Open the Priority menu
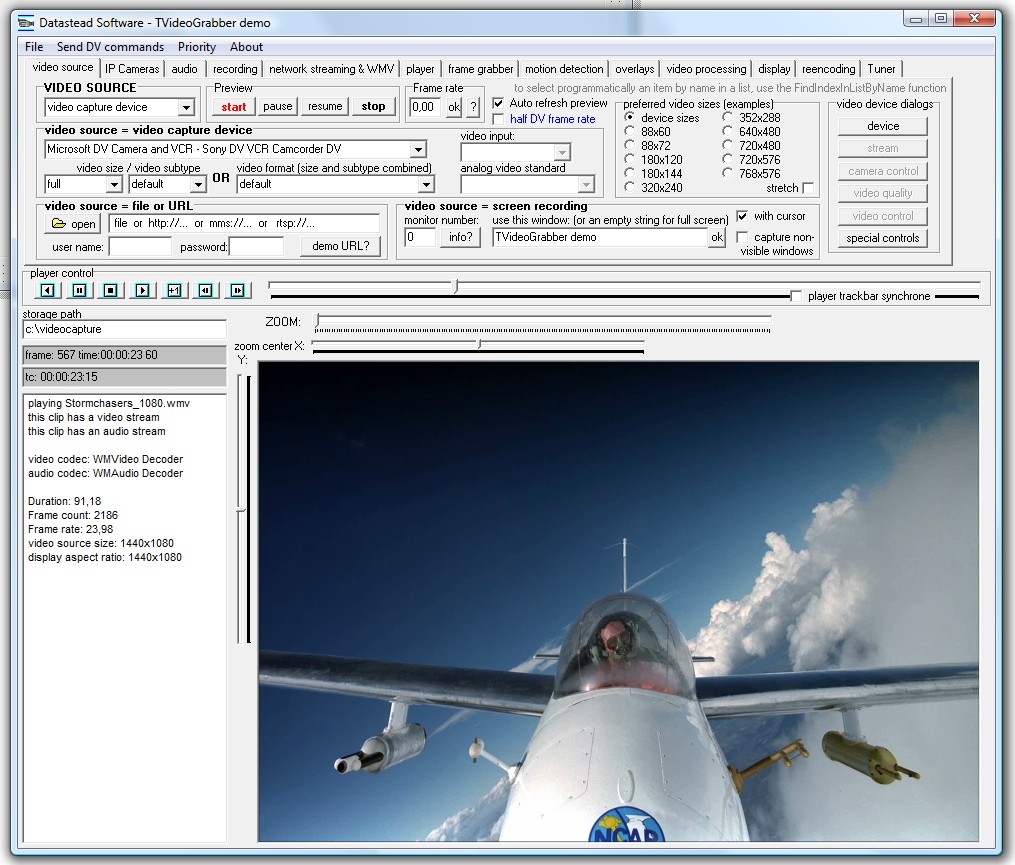 tap(196, 46)
